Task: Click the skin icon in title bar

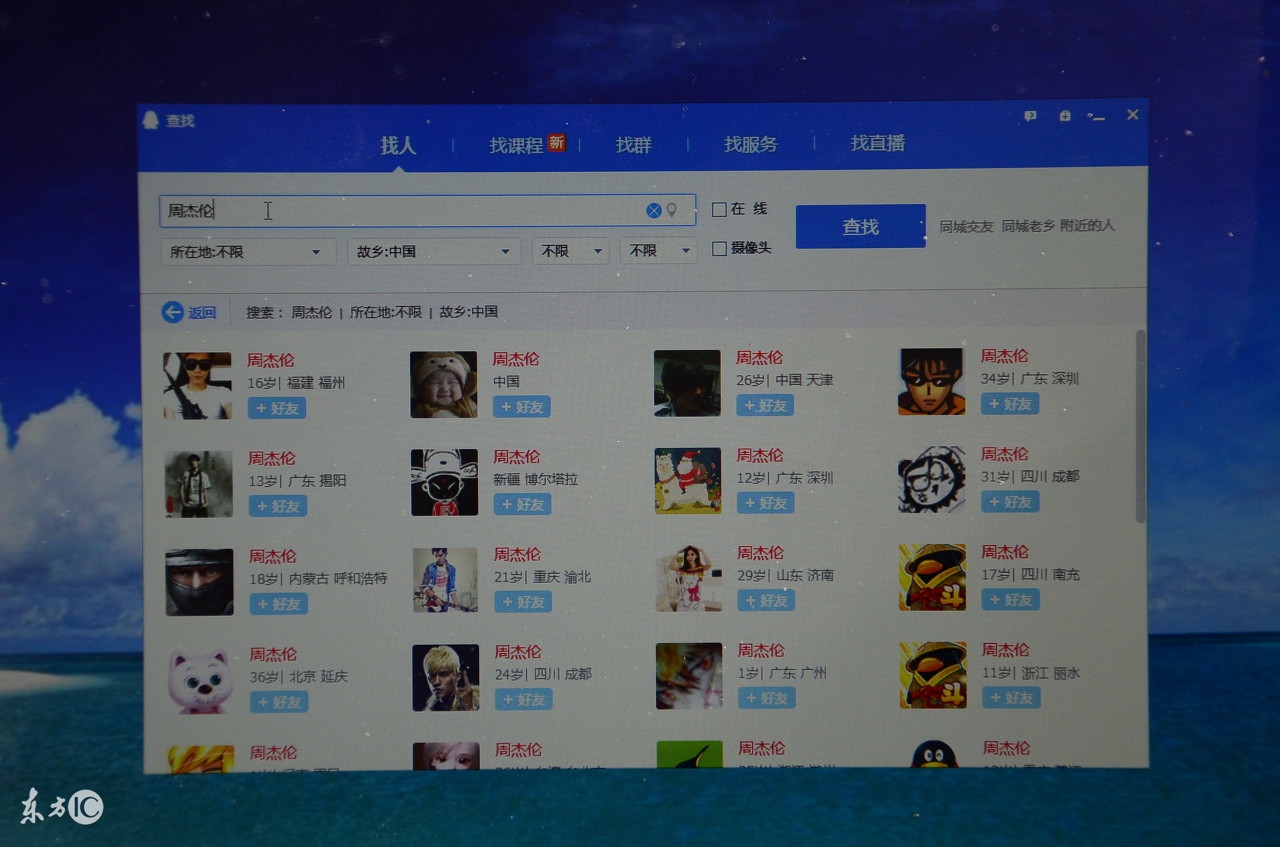Action: click(x=1065, y=116)
